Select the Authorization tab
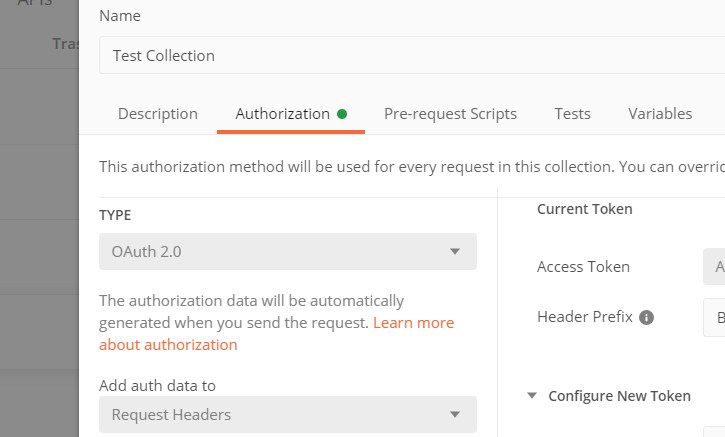This screenshot has width=725, height=437. point(282,114)
